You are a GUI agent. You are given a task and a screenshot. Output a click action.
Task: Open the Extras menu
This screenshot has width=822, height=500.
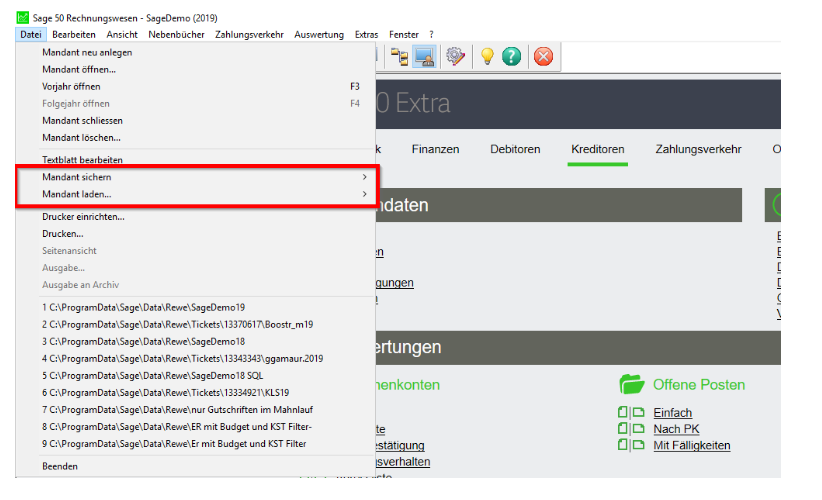(366, 35)
